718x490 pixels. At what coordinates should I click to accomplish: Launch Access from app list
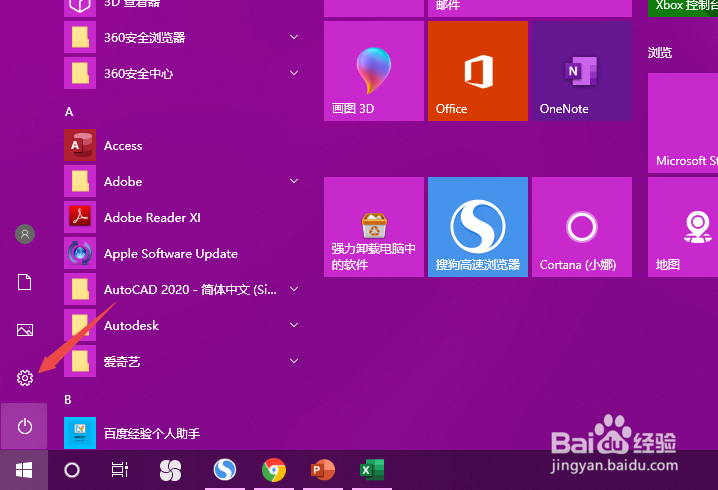coord(183,145)
